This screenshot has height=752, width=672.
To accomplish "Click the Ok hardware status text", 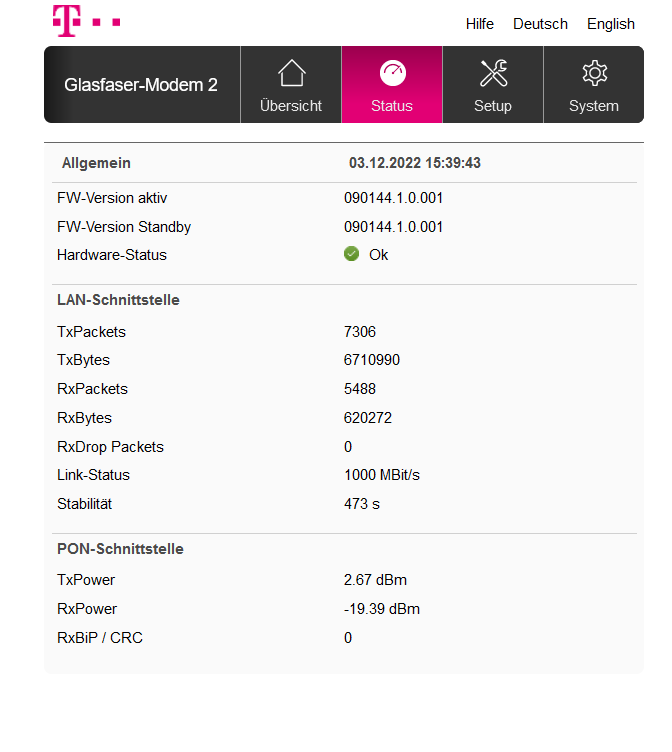I will tap(378, 255).
